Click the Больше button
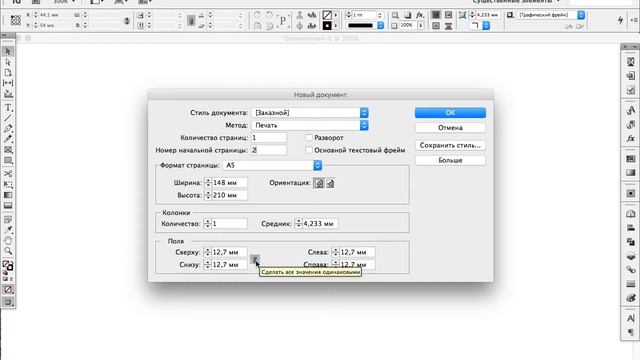The image size is (640, 360). click(450, 160)
